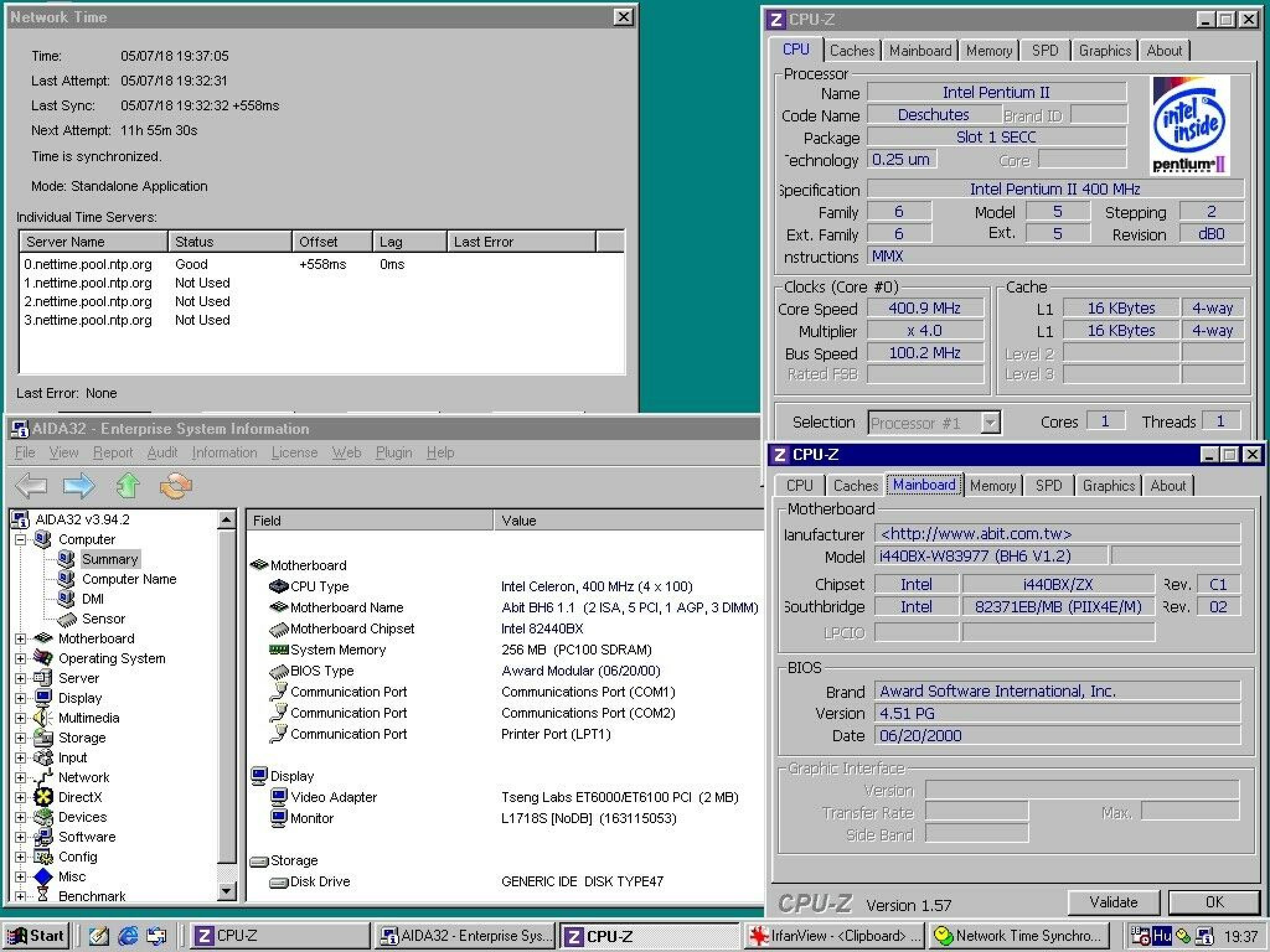Click the AIDA32 tree scrollbar up arrow
Screen dimensions: 1270x952
pyautogui.click(x=226, y=521)
